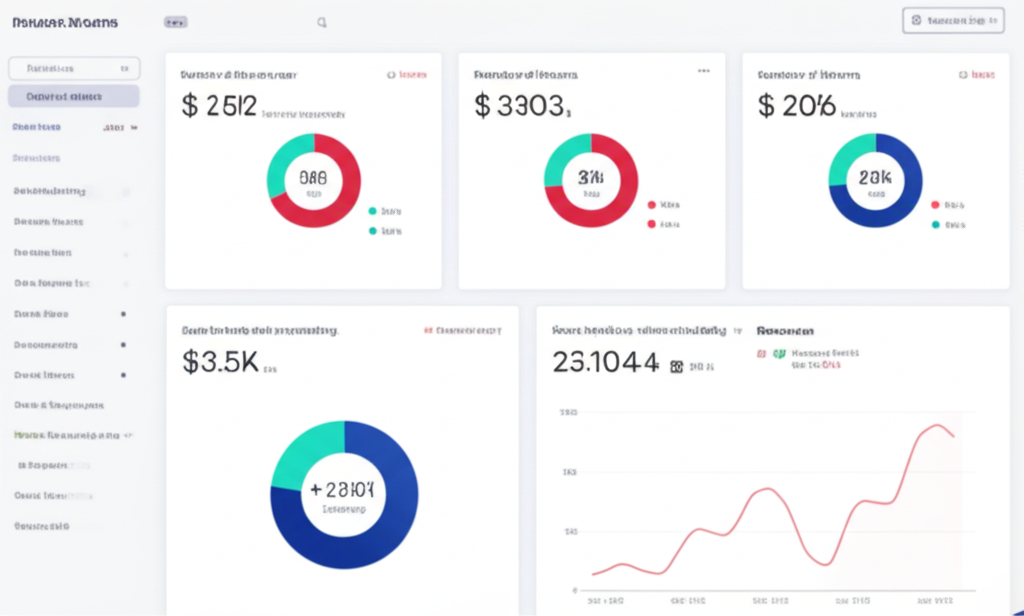This screenshot has height=616, width=1024.
Task: Click the donut chart showing +2,304
Action: point(344,494)
